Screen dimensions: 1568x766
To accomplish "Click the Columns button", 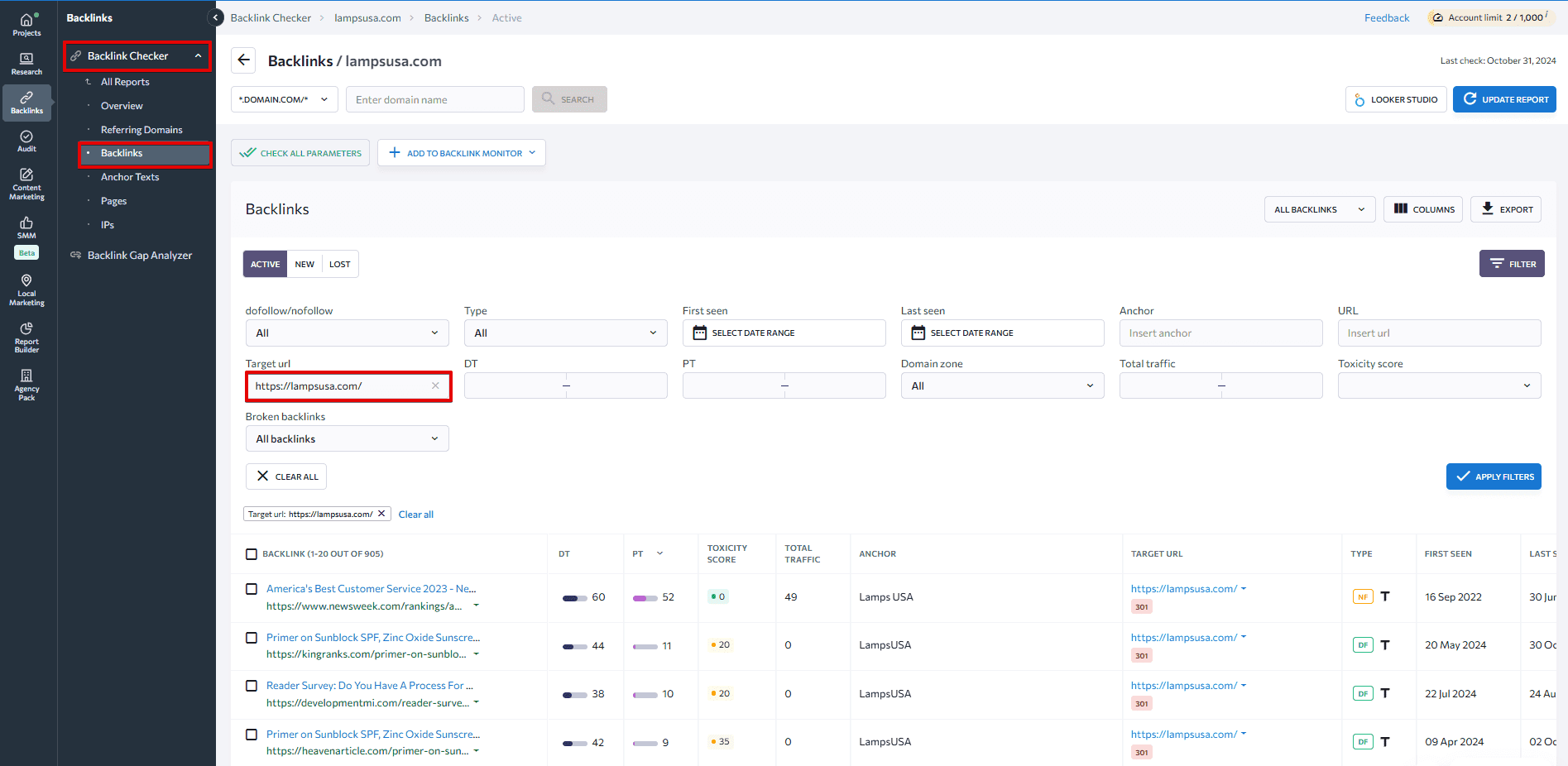I will (1423, 209).
